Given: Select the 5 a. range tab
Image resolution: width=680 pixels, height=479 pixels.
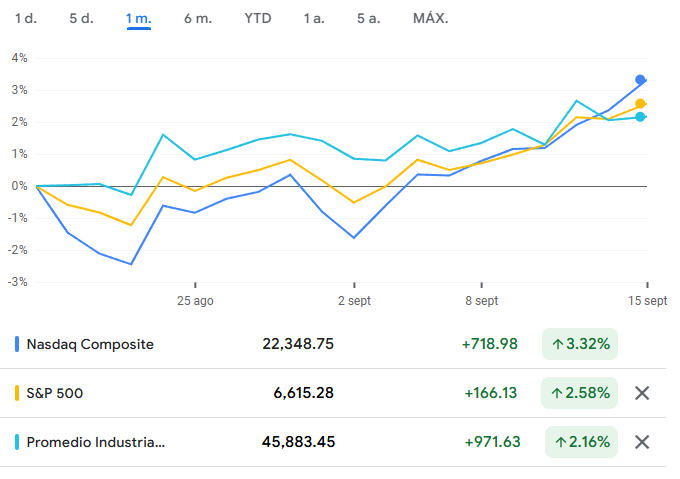Looking at the screenshot, I should [x=369, y=19].
